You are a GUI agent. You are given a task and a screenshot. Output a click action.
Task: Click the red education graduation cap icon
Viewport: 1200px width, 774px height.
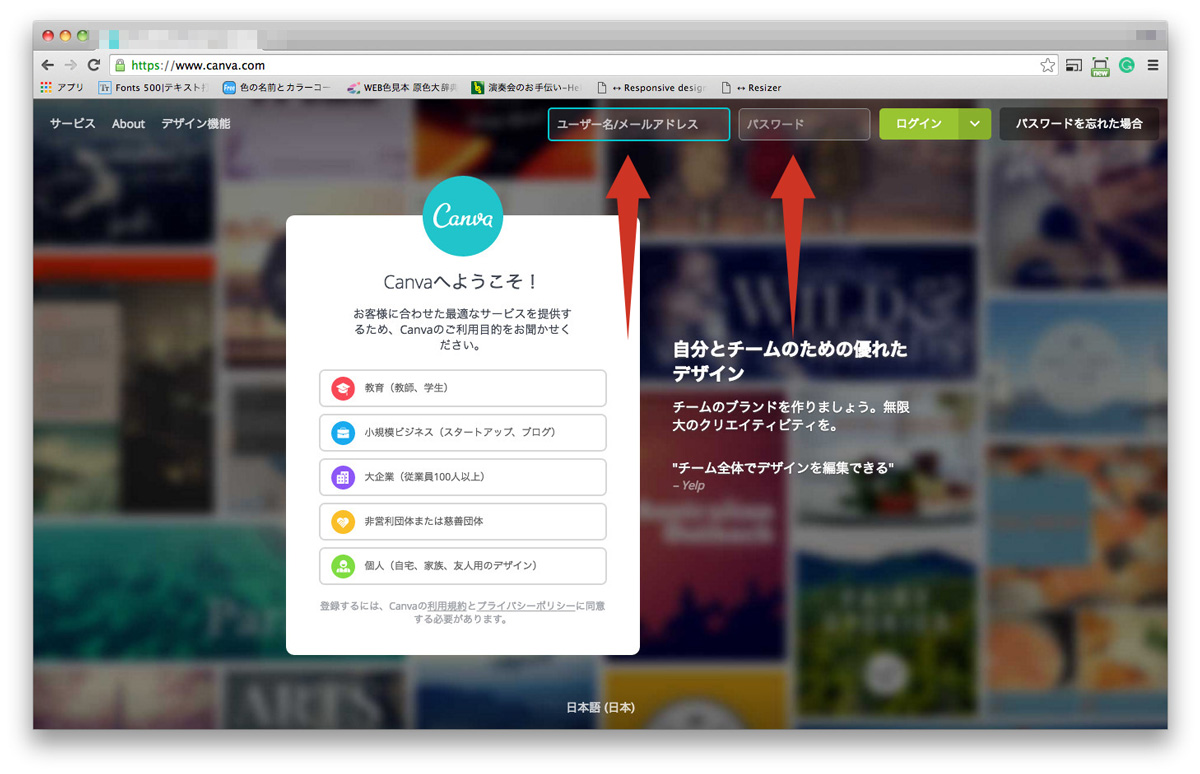click(x=343, y=388)
